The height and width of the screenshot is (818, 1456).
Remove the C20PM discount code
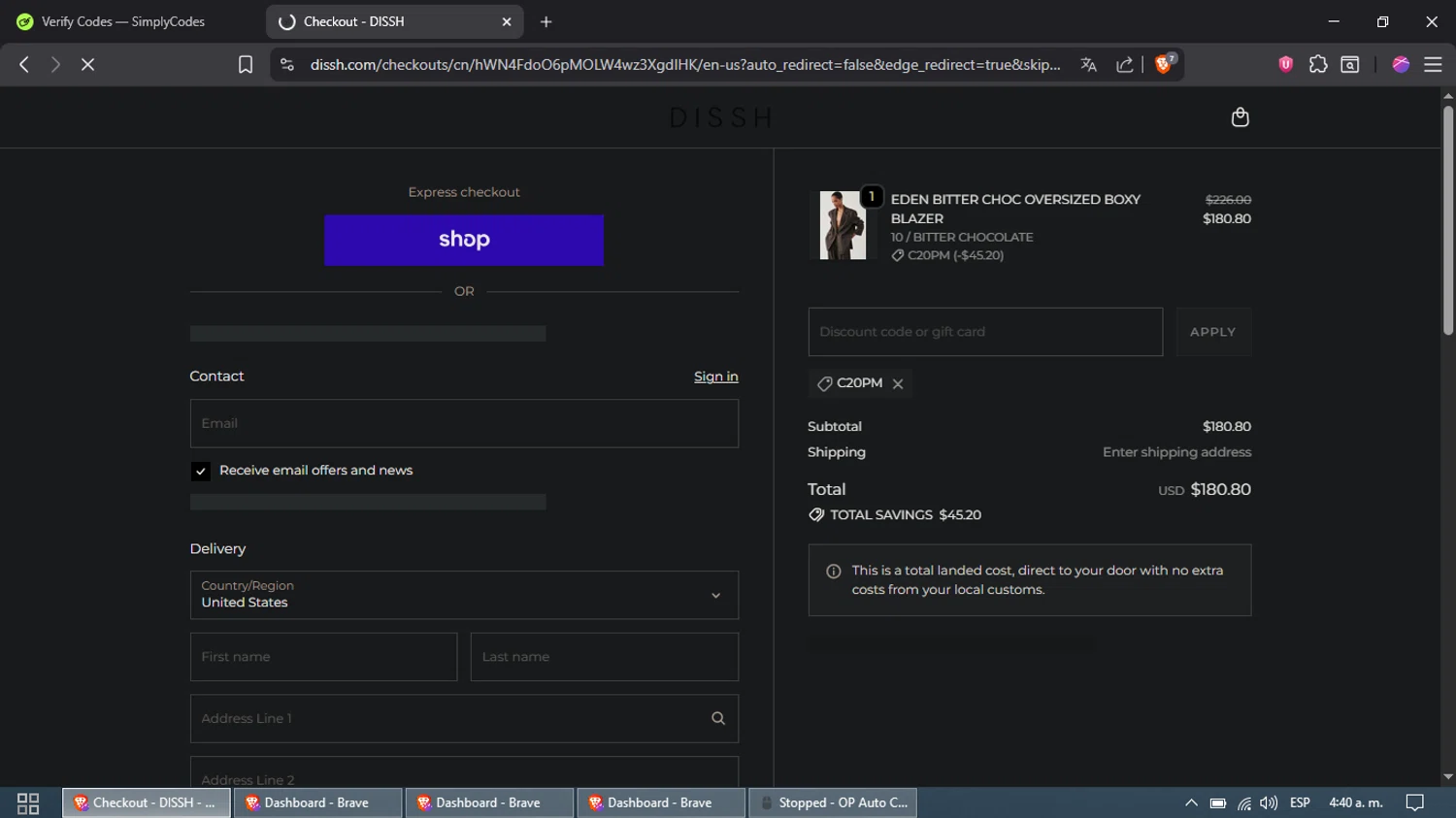pos(898,384)
